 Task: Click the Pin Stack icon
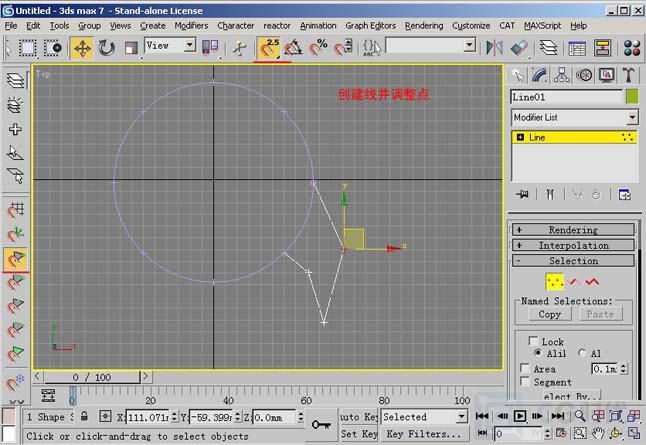522,194
